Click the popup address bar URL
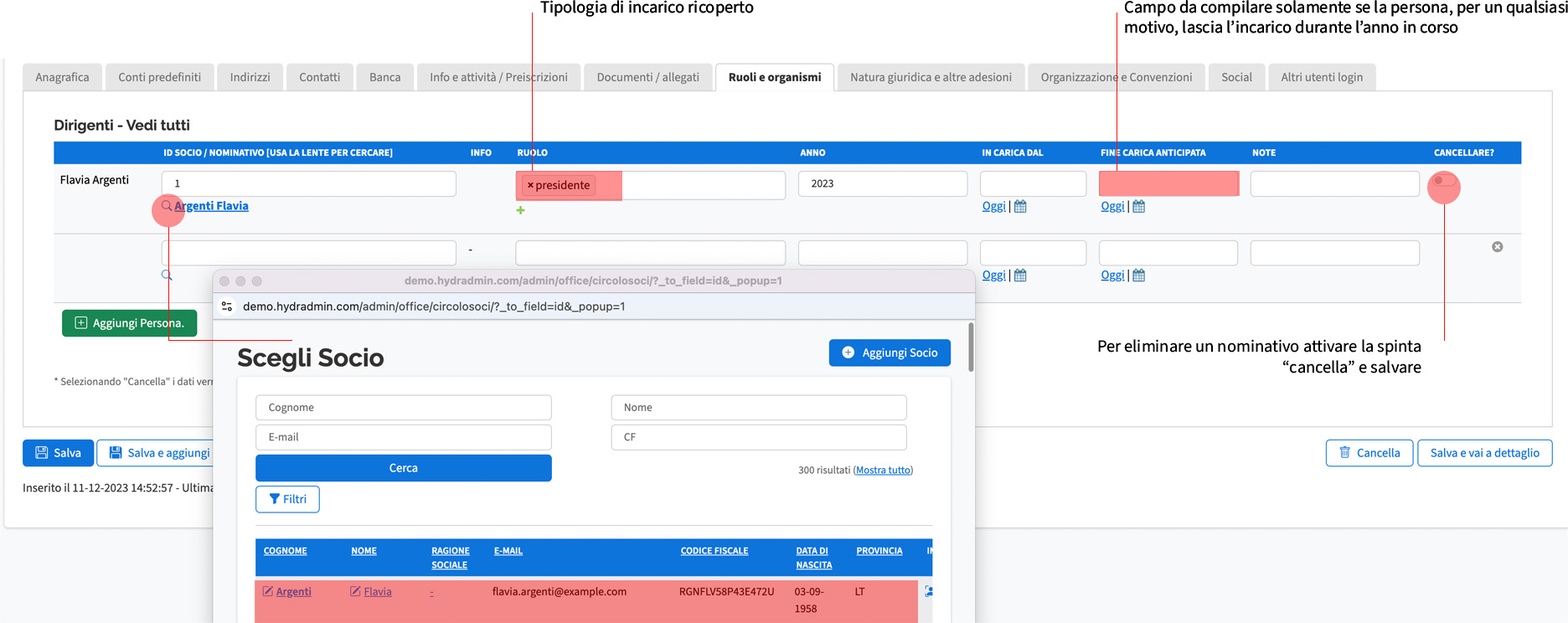The height and width of the screenshot is (623, 1568). pyautogui.click(x=434, y=306)
